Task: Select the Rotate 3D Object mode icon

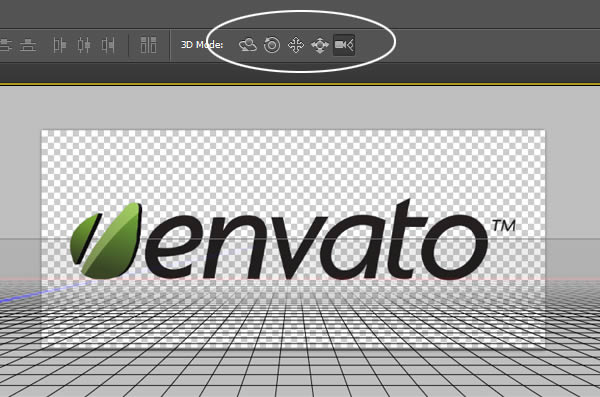Action: (248, 45)
